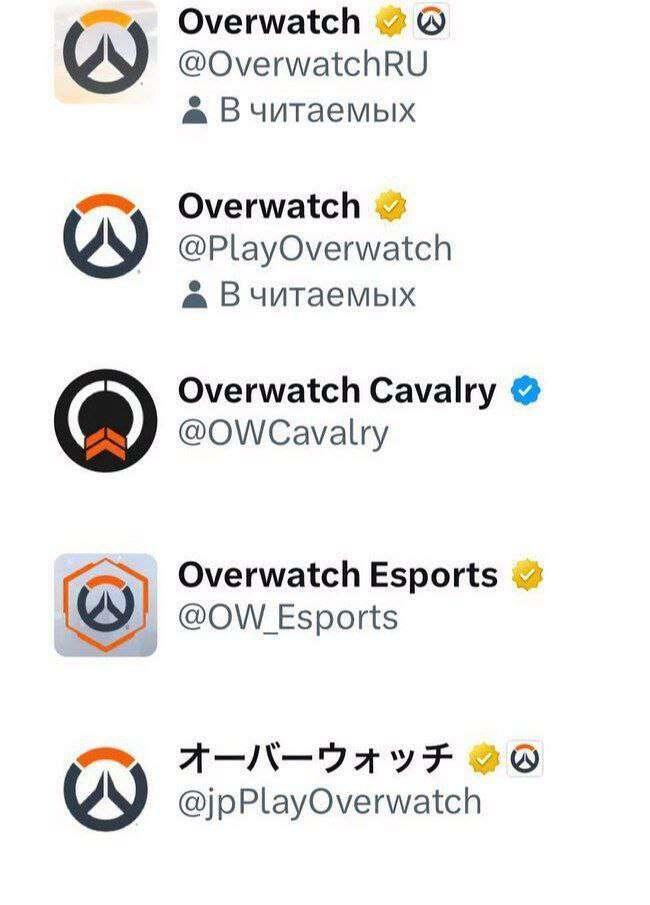Click the blue verified badge of Overwatch Cavalry
The width and height of the screenshot is (650, 905).
(x=526, y=391)
